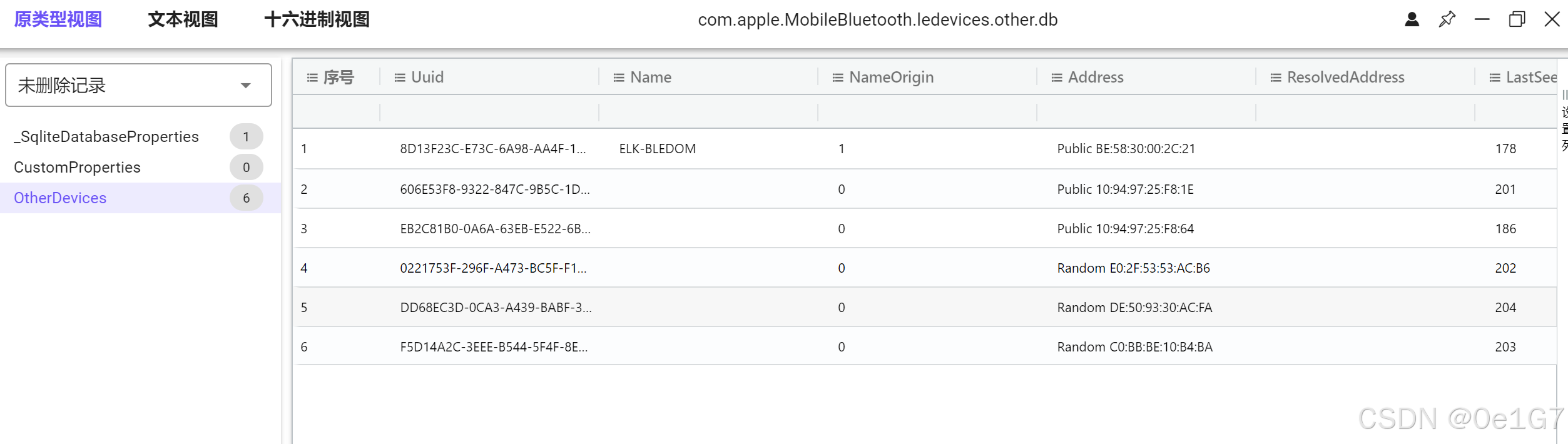Select OtherDevices table
1568x444 pixels.
click(60, 198)
